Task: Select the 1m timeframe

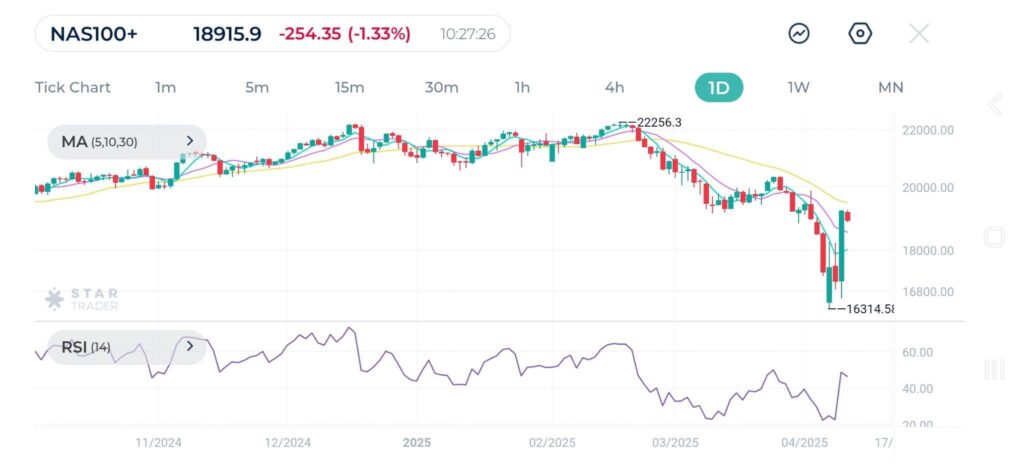Action: coord(166,87)
